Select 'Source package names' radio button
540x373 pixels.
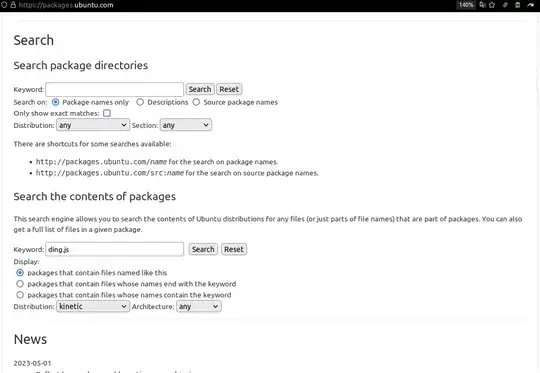point(196,102)
